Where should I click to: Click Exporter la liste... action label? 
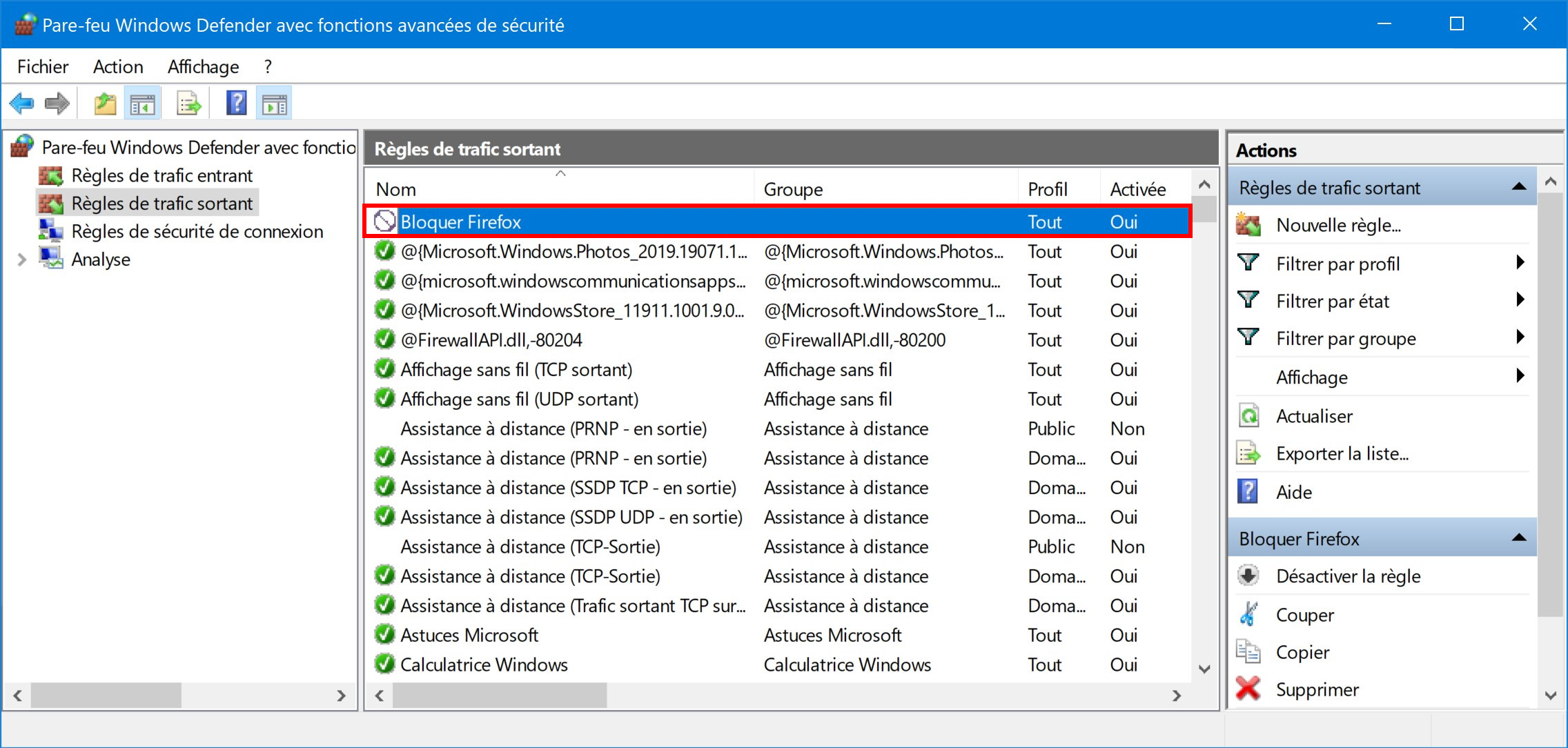(1342, 453)
